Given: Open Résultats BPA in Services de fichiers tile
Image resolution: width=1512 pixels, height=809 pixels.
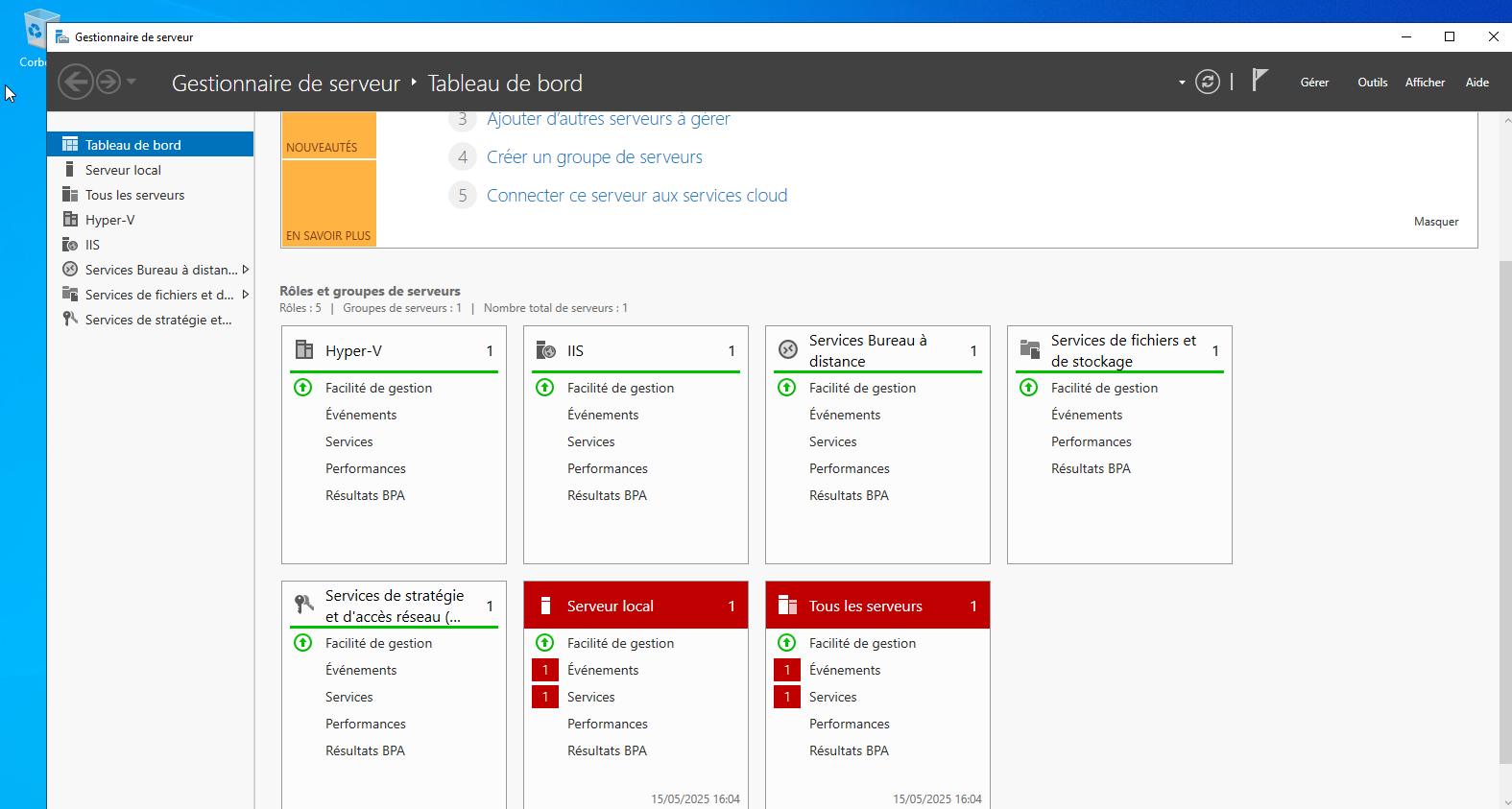Looking at the screenshot, I should coord(1091,468).
